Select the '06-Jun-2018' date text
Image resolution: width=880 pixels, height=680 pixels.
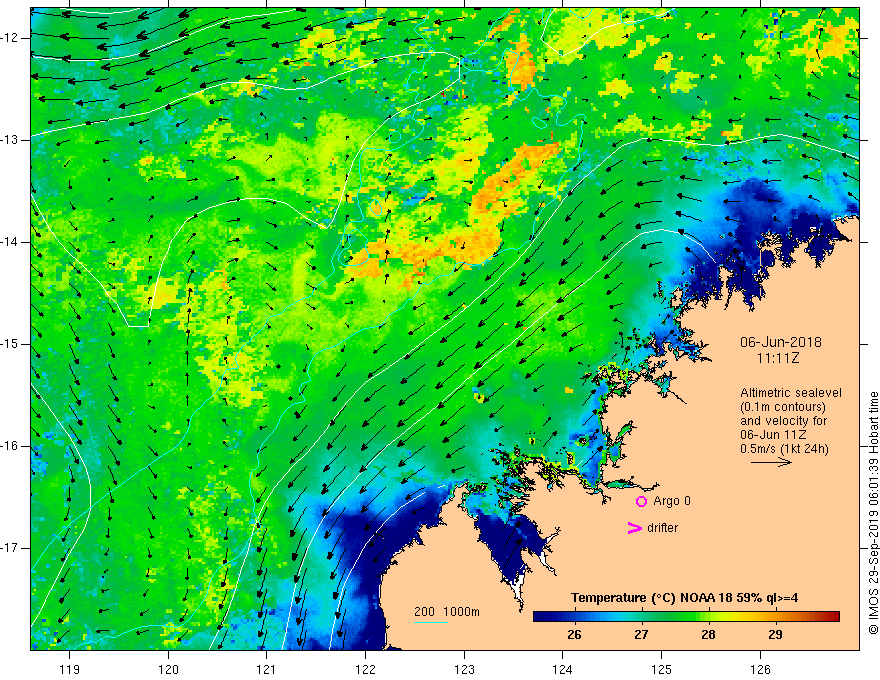781,342
